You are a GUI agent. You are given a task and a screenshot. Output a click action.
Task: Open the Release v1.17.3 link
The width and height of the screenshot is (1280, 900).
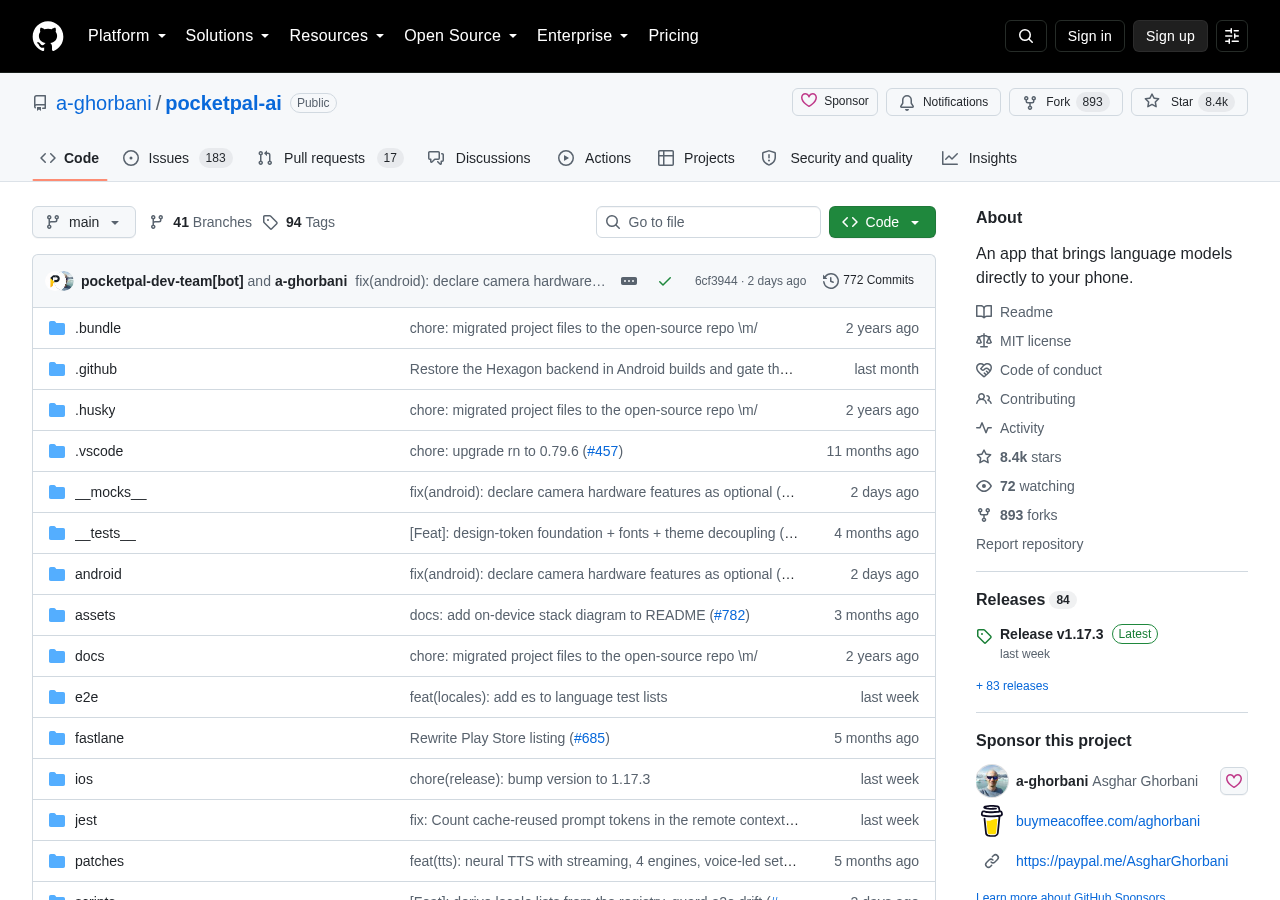pos(1052,634)
